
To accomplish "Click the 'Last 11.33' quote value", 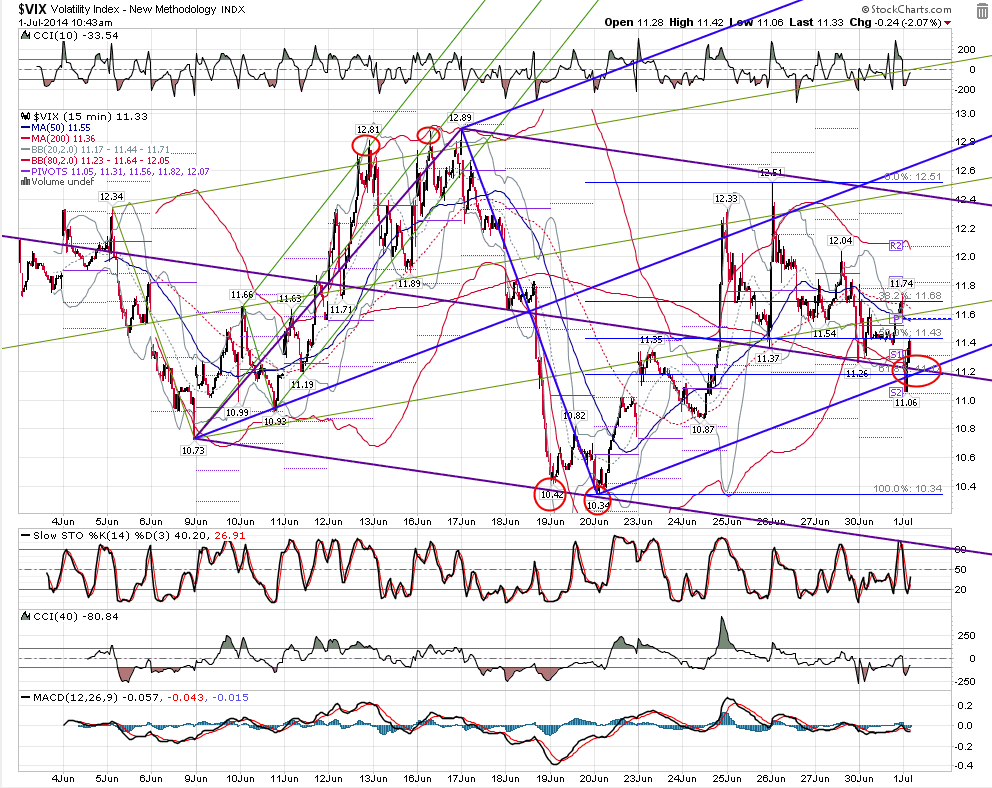I will click(816, 22).
